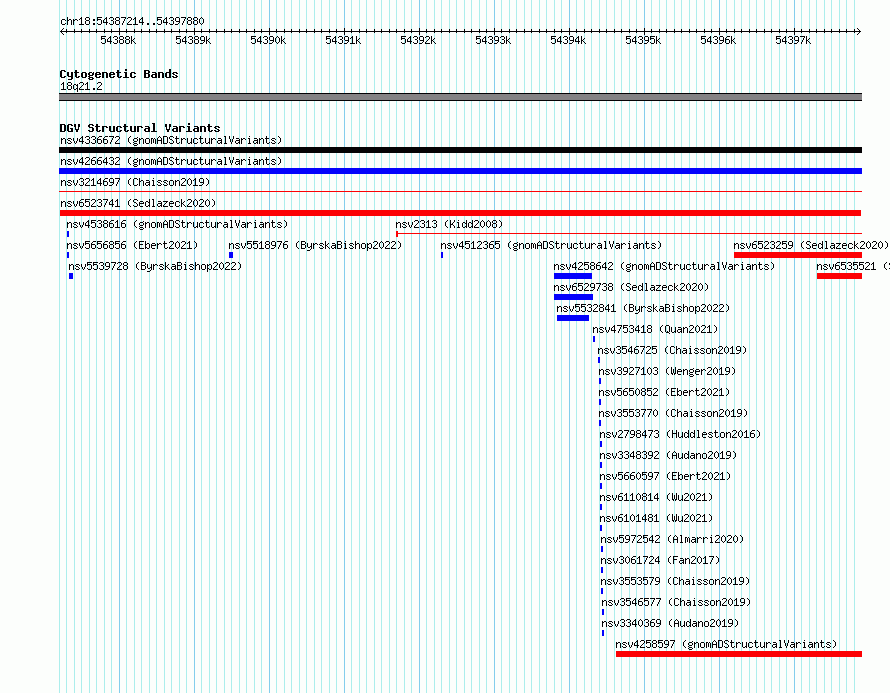Select the blue nsv6529738 variant bar
This screenshot has height=693, width=890.
point(573,297)
